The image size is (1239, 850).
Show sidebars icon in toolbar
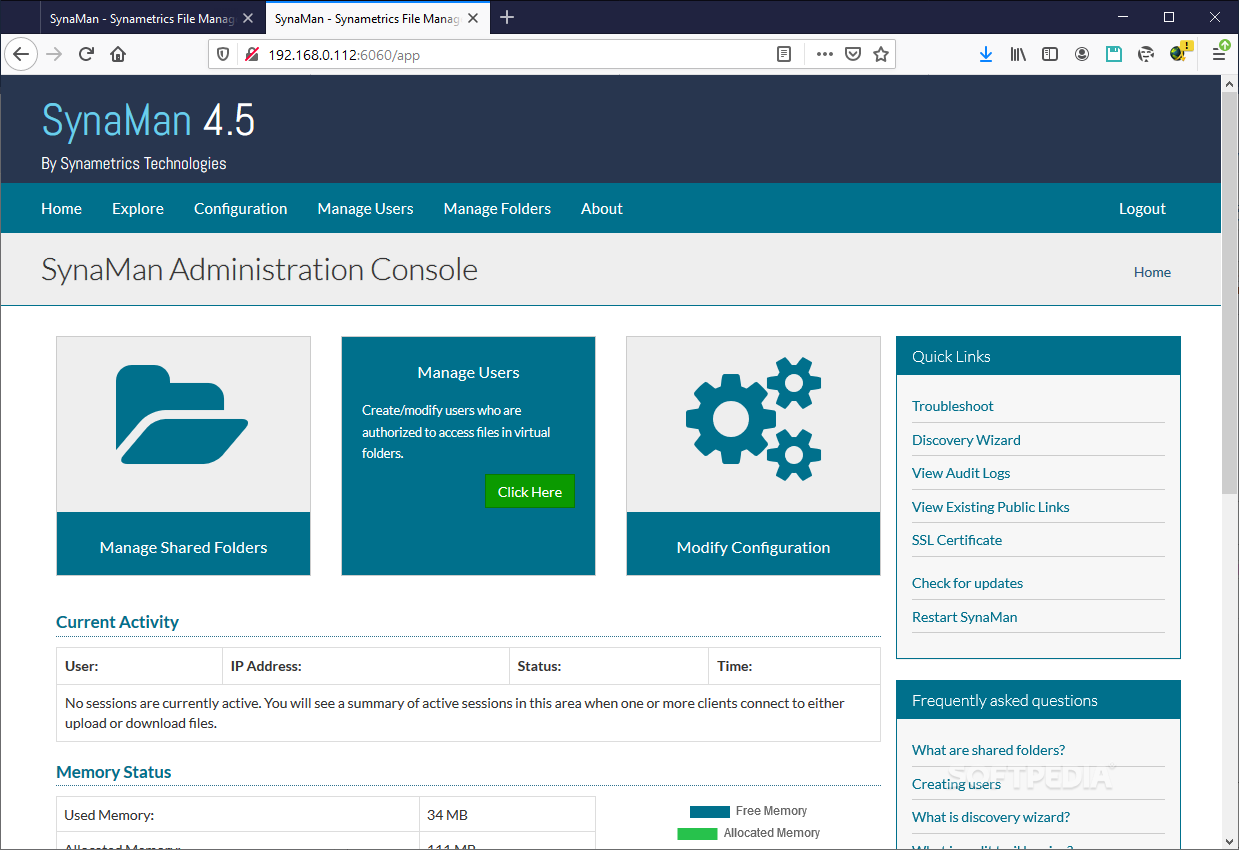point(1050,54)
